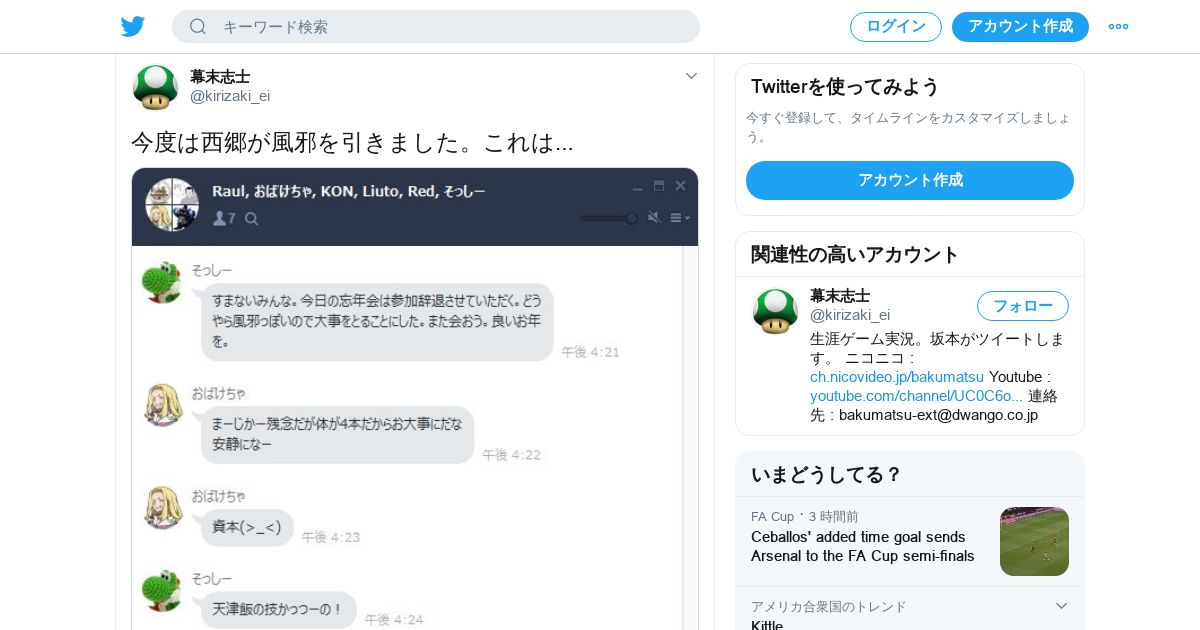Click そっしー Yoshi avatar in first message
The image size is (1200, 630).
tap(161, 282)
